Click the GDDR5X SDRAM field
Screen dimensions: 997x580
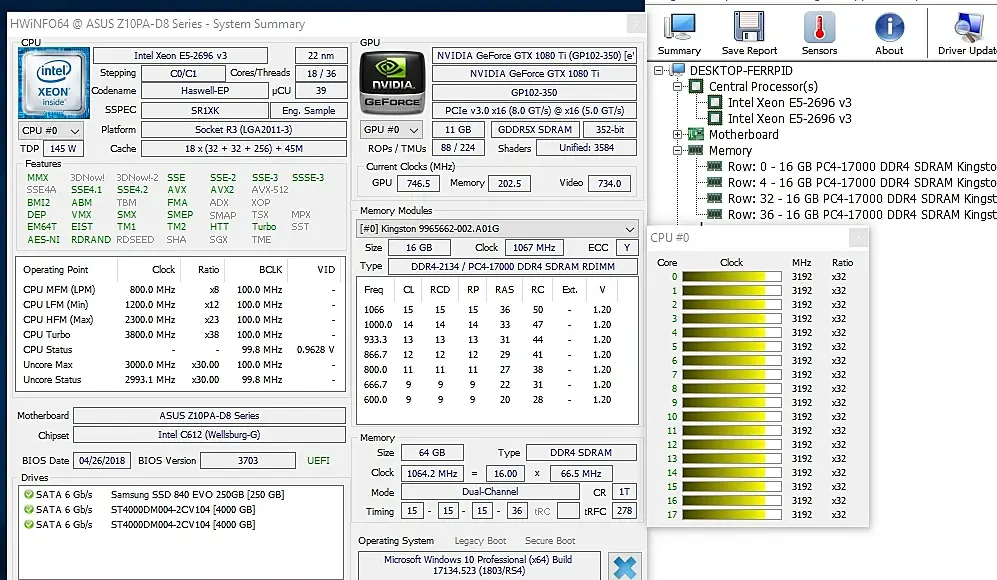535,130
